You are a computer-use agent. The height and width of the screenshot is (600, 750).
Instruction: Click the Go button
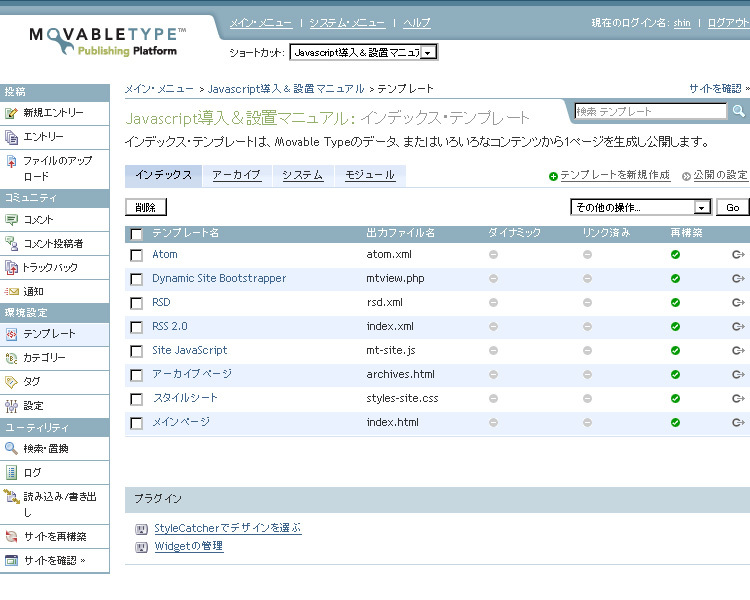[732, 207]
